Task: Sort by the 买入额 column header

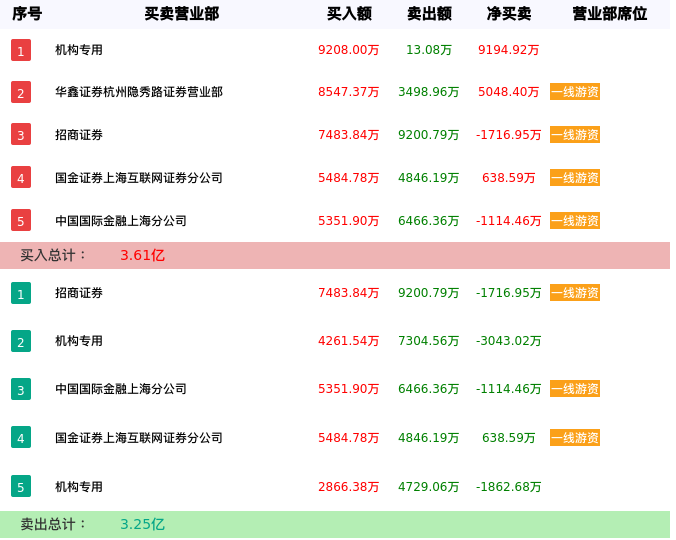Action: pyautogui.click(x=349, y=14)
